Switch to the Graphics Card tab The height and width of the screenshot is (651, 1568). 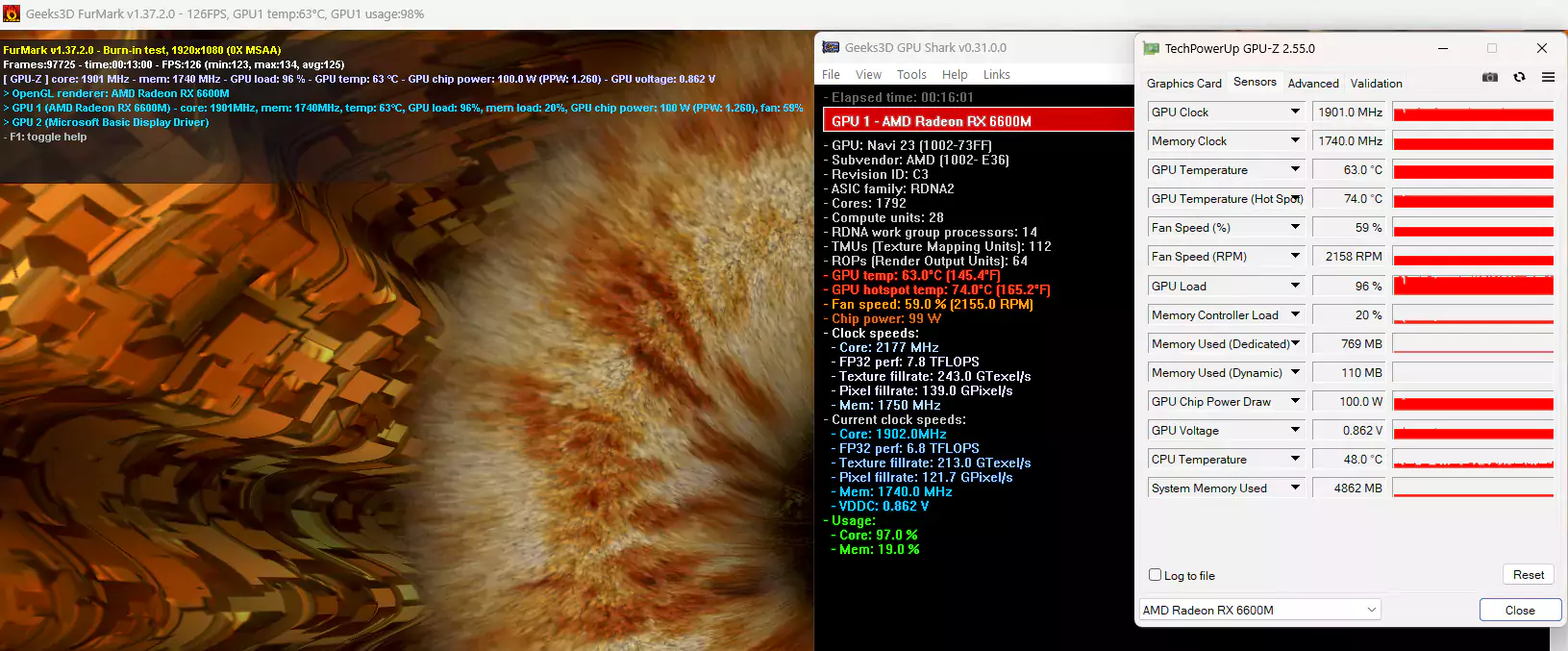(1183, 84)
